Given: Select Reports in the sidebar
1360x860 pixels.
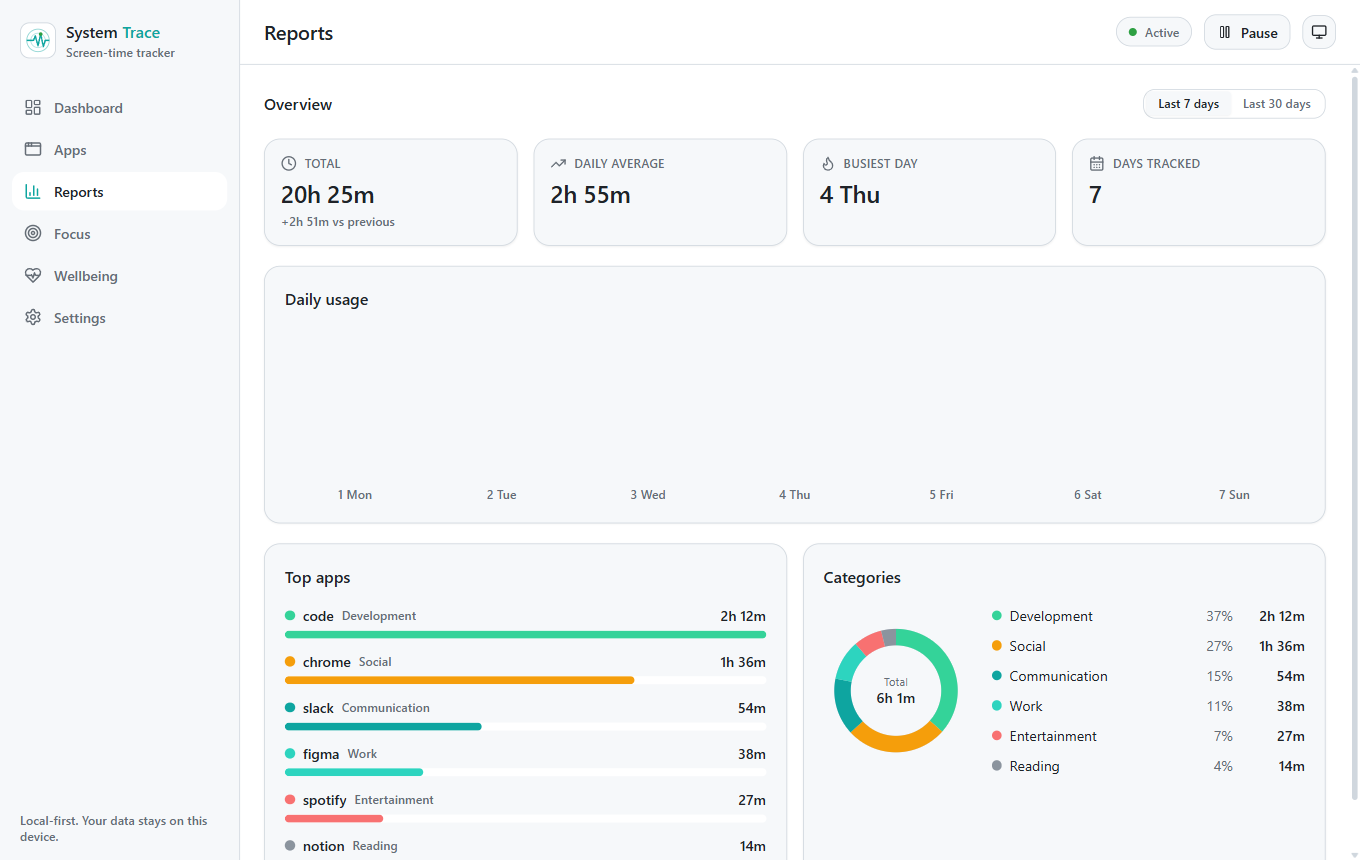Looking at the screenshot, I should [x=119, y=192].
